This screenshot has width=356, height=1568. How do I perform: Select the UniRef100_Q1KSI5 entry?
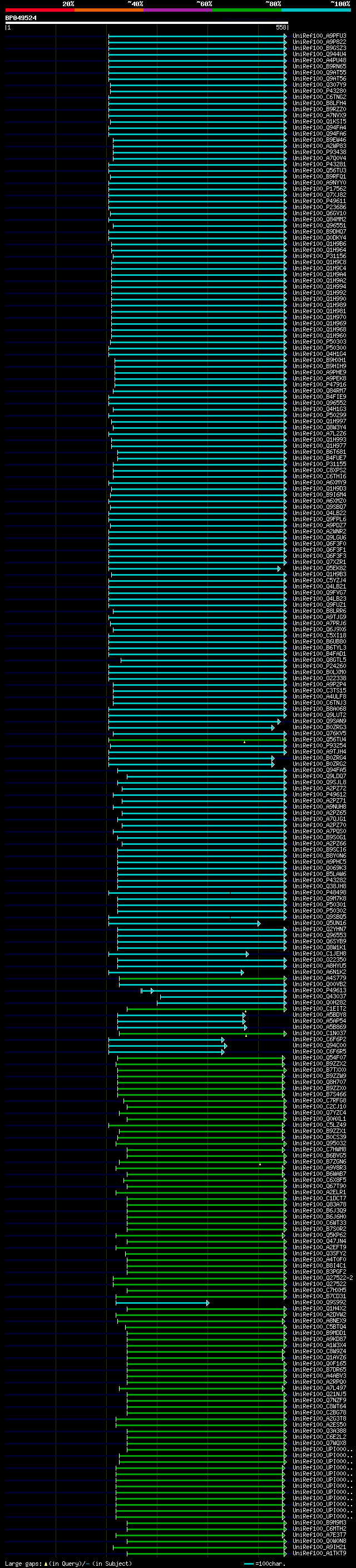[319, 122]
